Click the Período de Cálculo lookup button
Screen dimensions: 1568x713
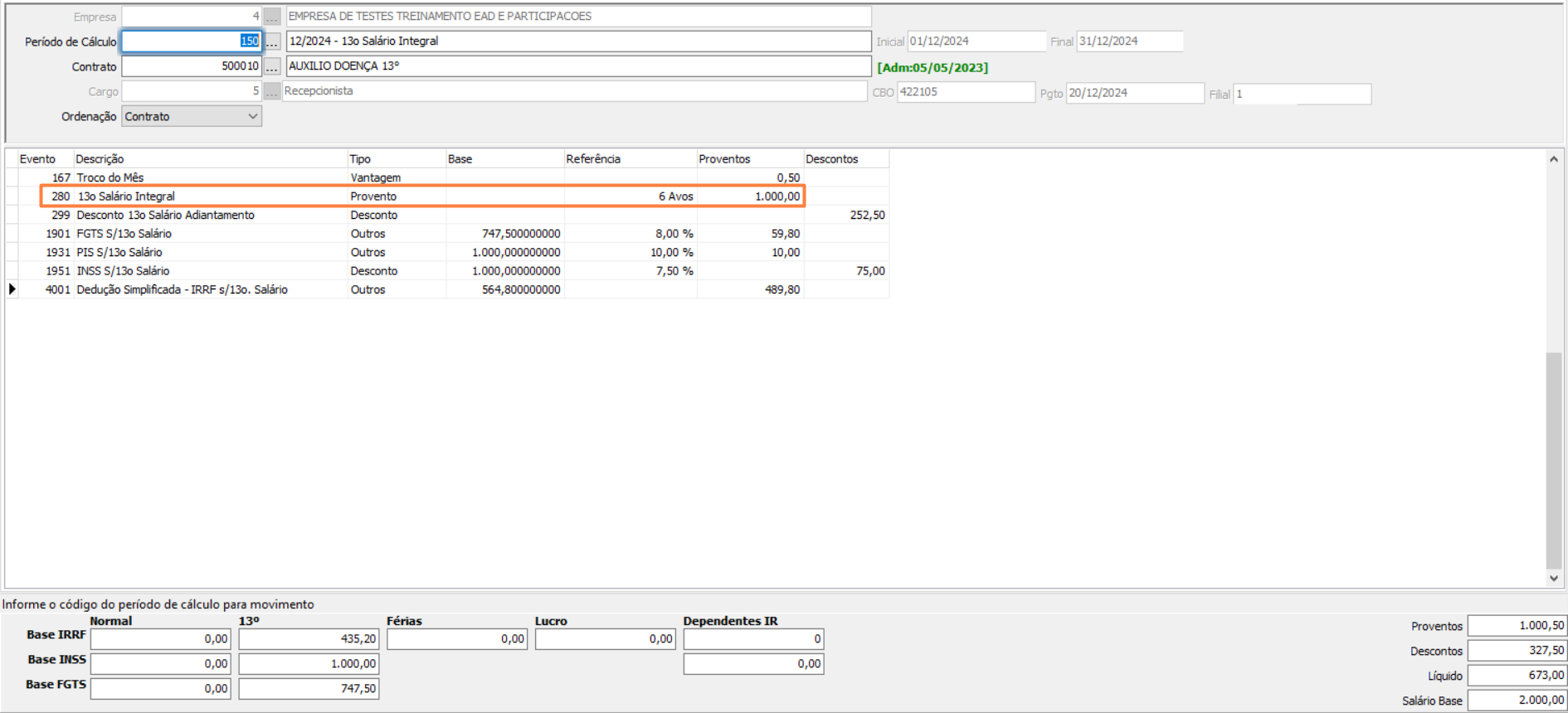pyautogui.click(x=272, y=41)
